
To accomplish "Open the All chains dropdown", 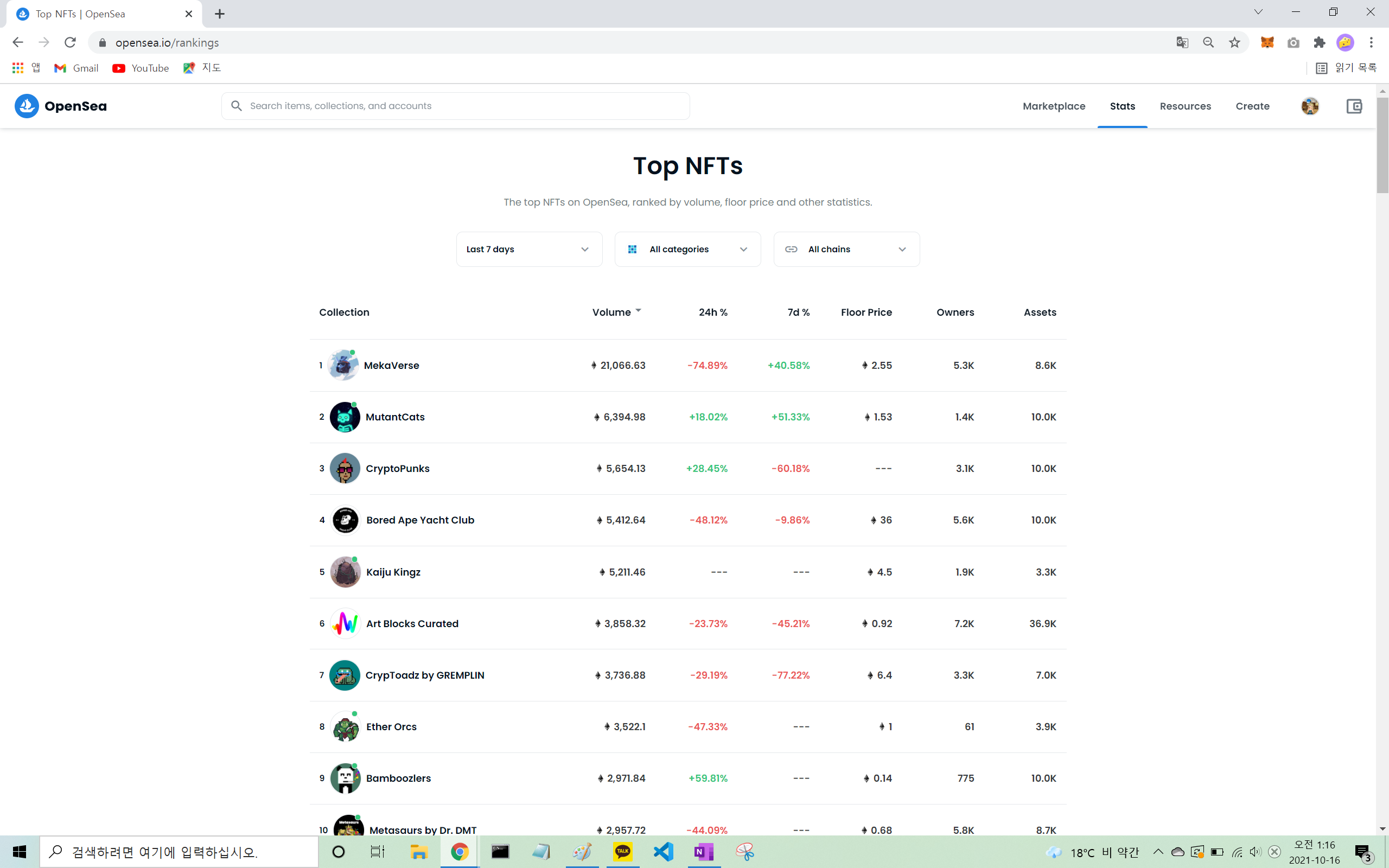I will tap(846, 249).
